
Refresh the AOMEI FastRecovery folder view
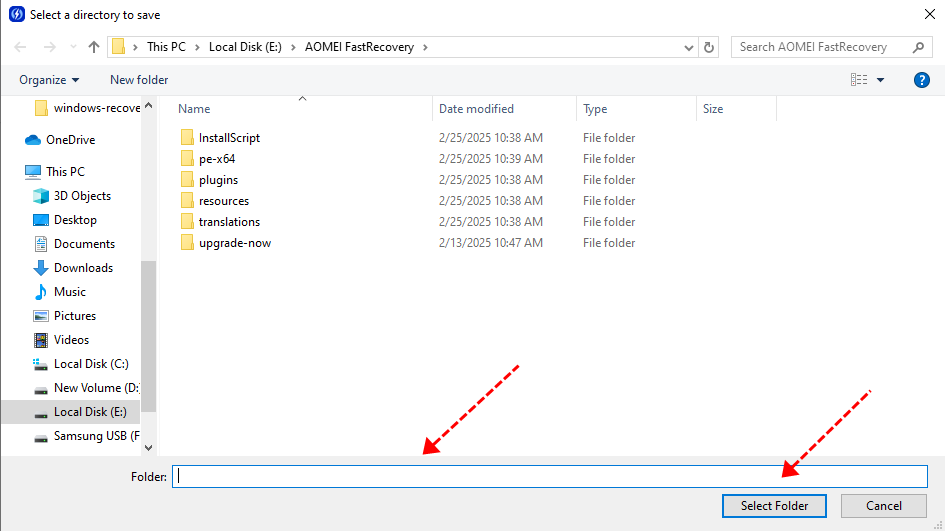pyautogui.click(x=709, y=47)
